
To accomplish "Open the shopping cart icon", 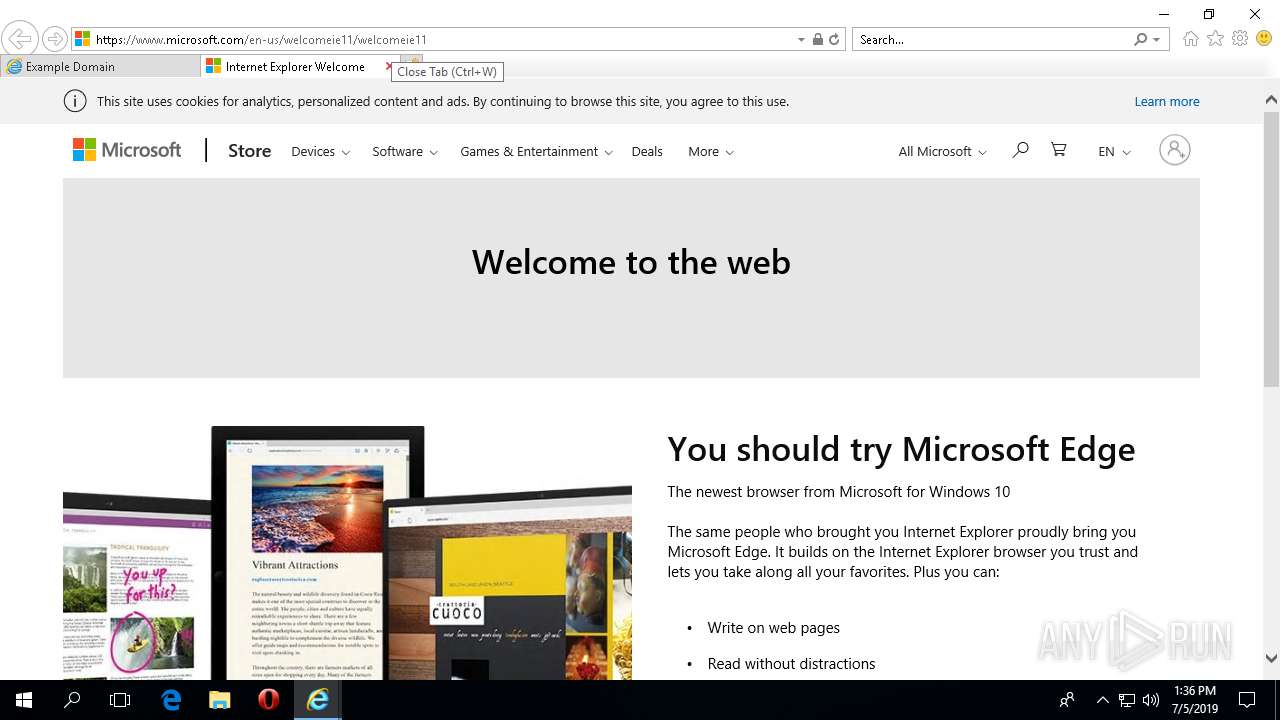I will point(1058,150).
